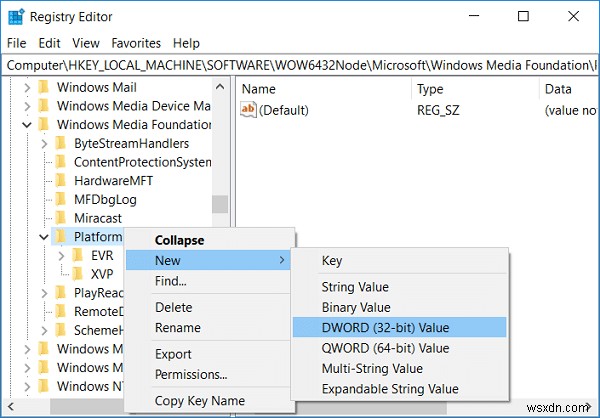This screenshot has width=600, height=418.
Task: Click the Type column header
Action: coord(476,89)
